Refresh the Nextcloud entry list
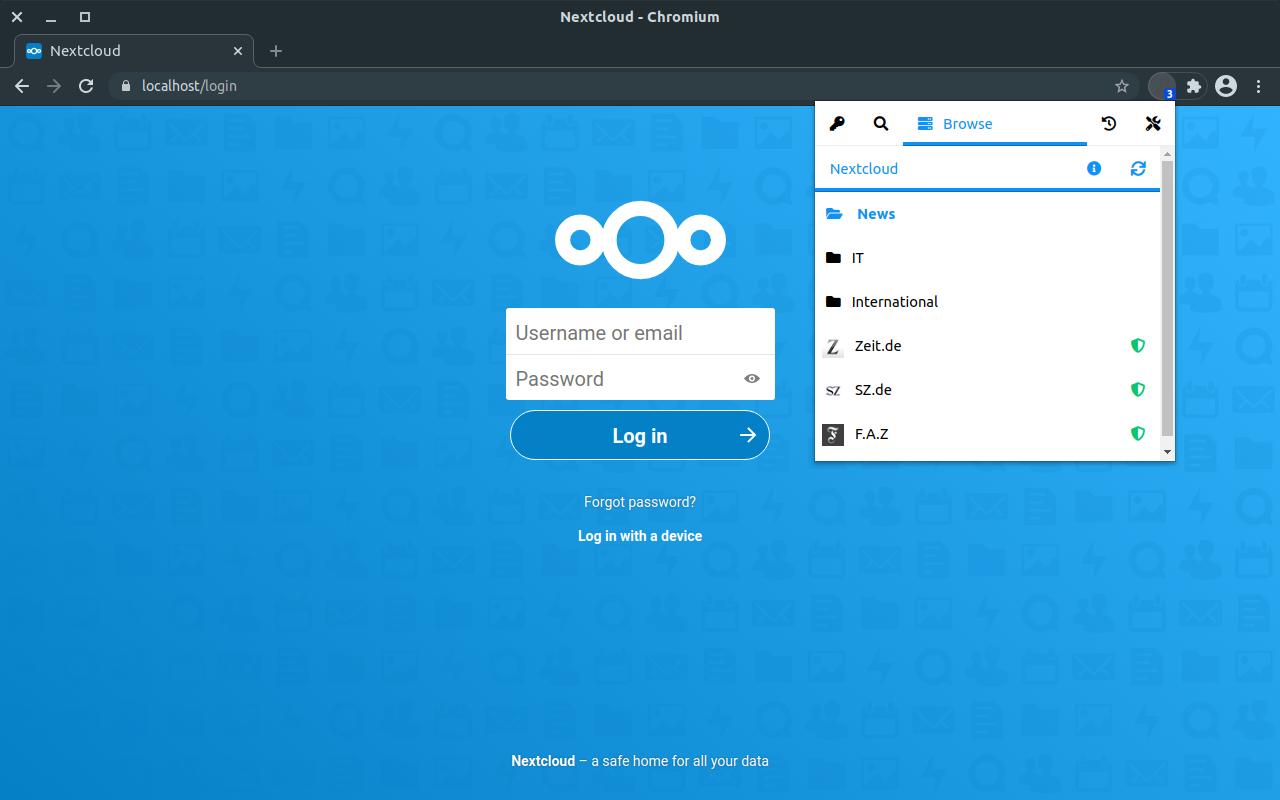 [1138, 168]
